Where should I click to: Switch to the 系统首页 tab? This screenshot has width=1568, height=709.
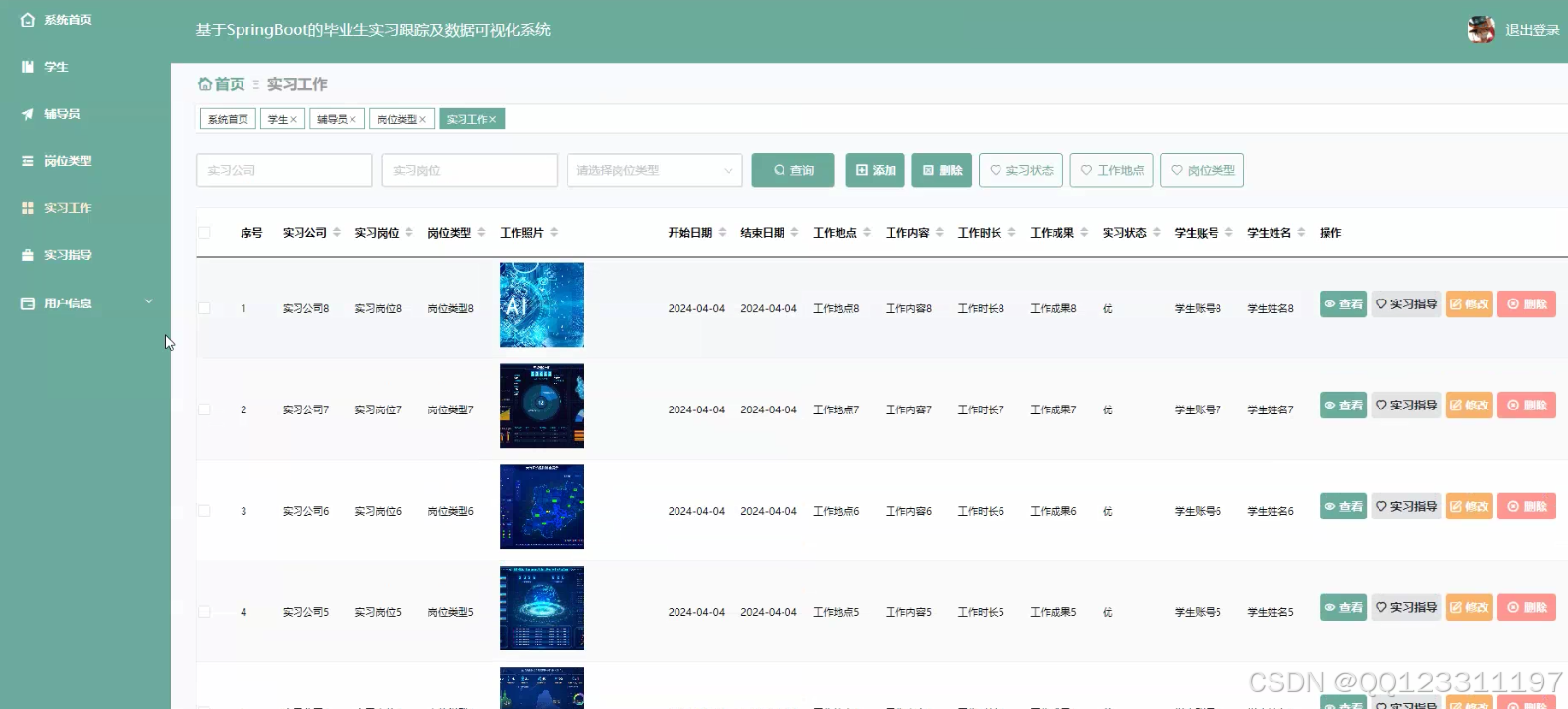(x=228, y=119)
